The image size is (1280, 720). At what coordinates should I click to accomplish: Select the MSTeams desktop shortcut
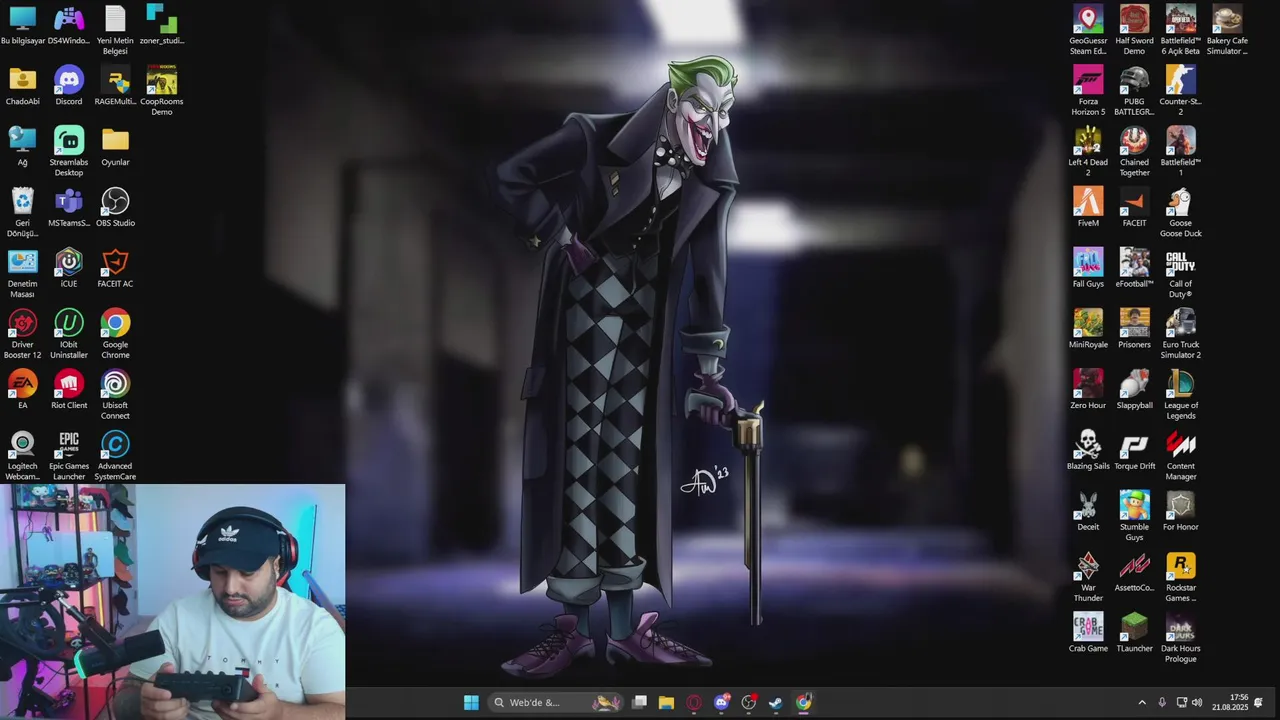(69, 208)
